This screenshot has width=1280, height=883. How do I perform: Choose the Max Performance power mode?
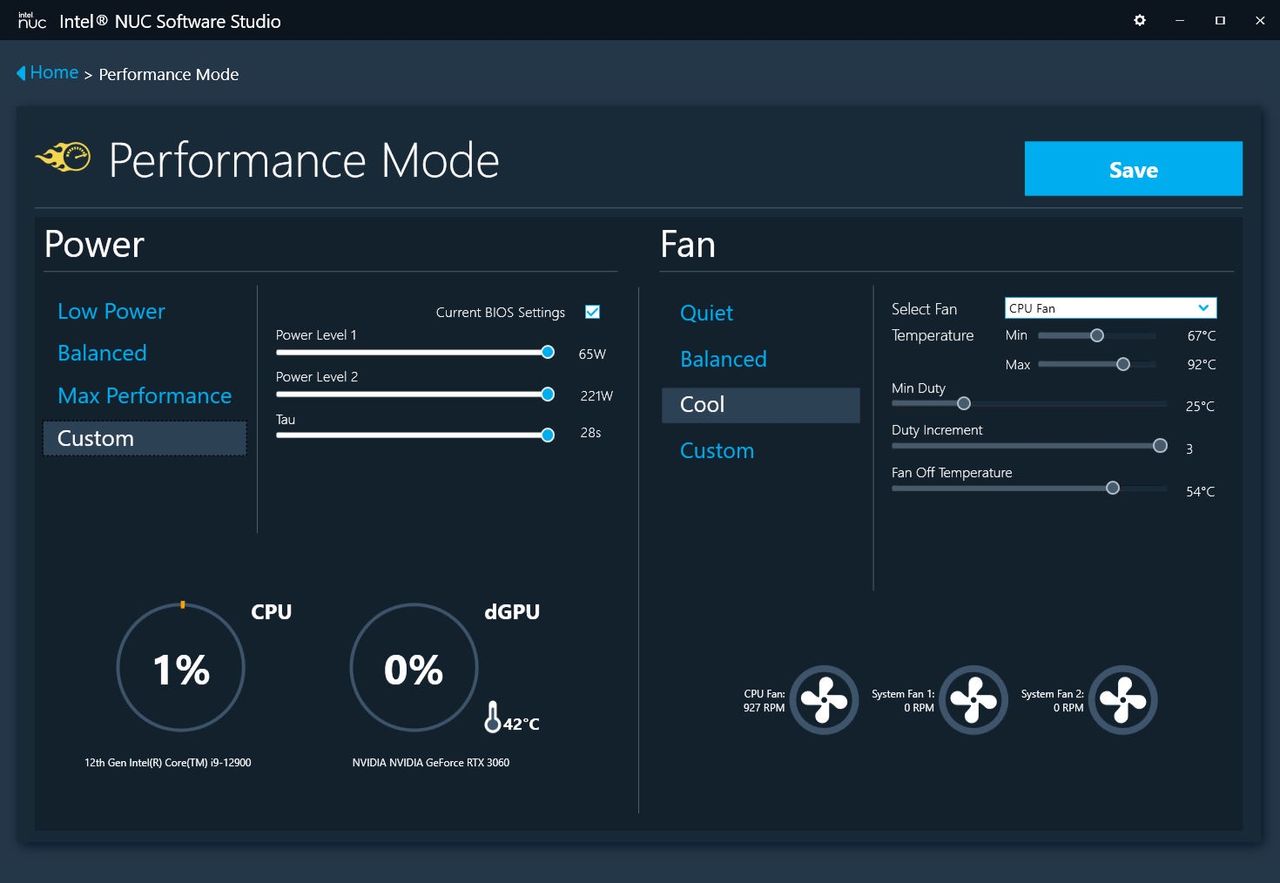point(144,396)
